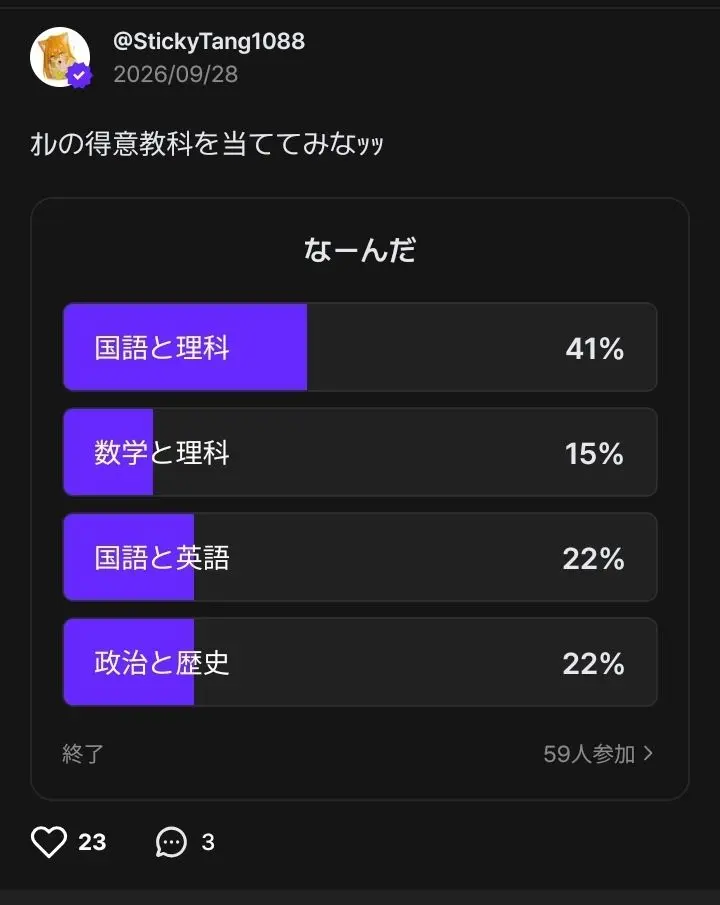Click the comment count 3
Viewport: 720px width, 905px height.
208,842
